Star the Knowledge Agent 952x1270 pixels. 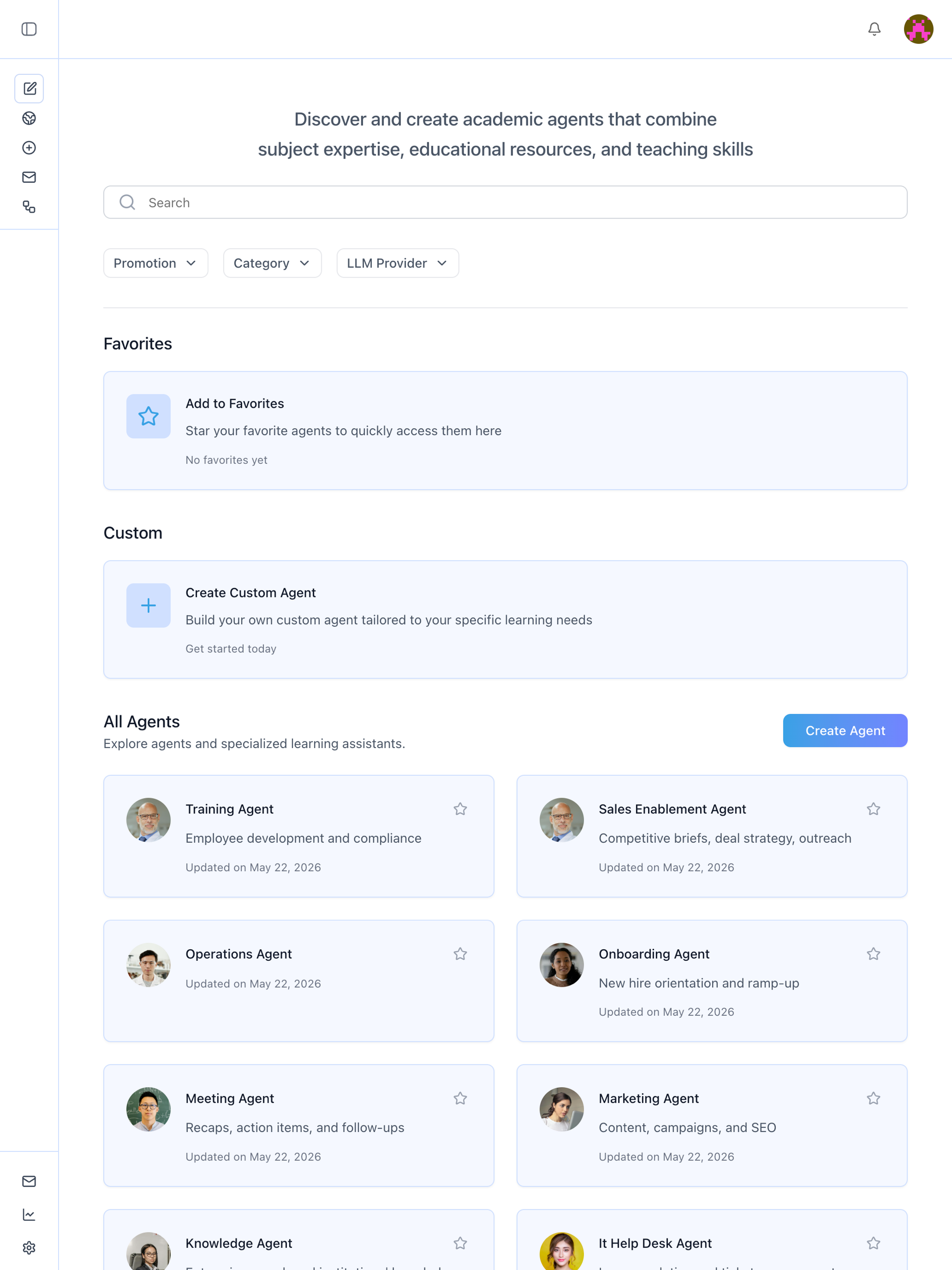pos(460,1243)
